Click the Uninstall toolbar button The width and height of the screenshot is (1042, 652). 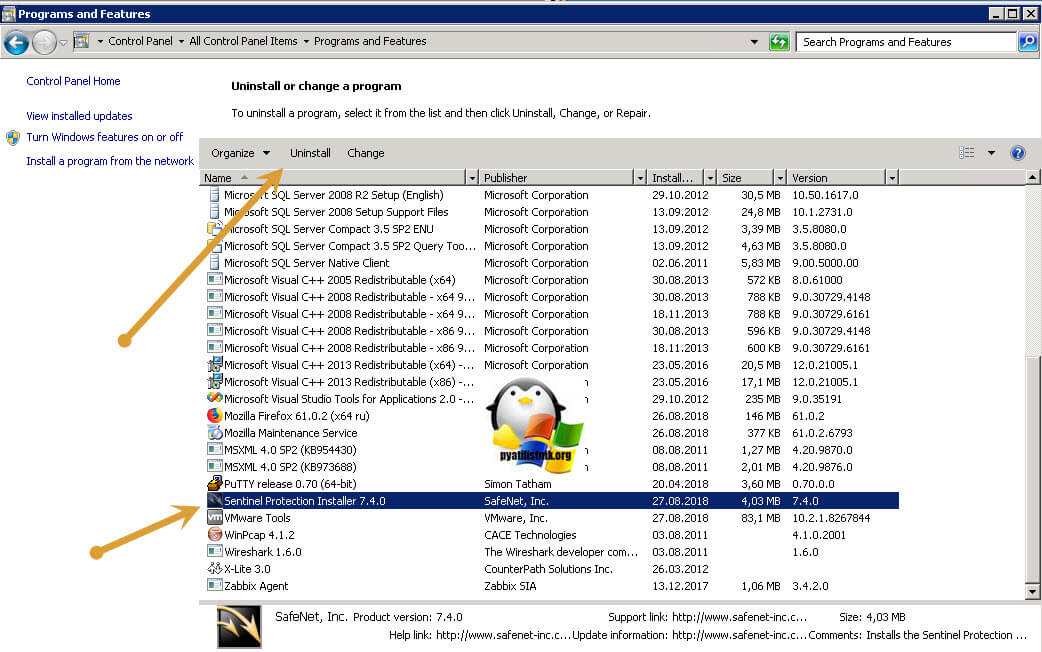tap(310, 153)
